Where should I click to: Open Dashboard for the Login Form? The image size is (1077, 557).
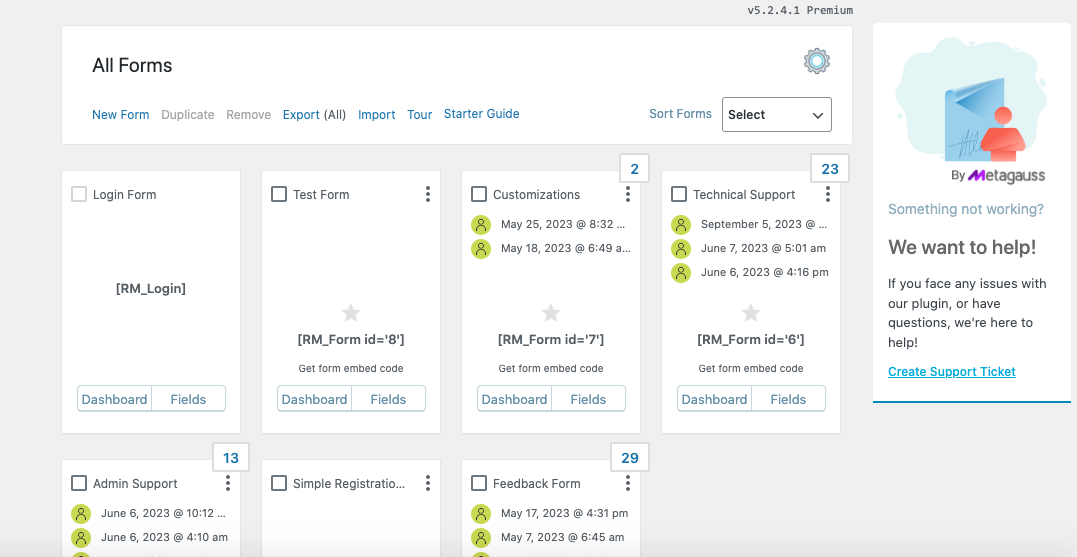(x=114, y=399)
